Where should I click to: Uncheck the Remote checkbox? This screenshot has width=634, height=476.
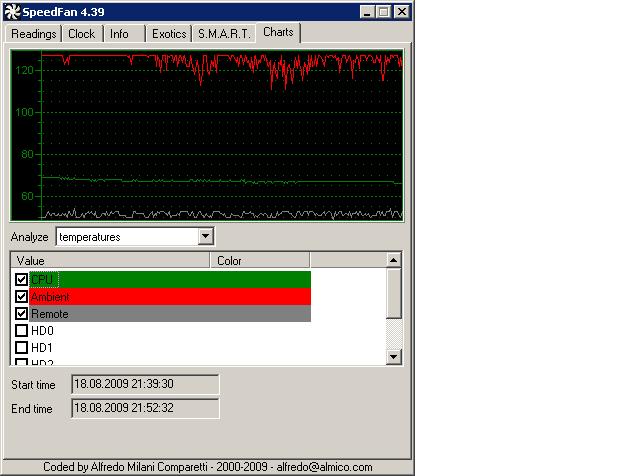click(21, 313)
